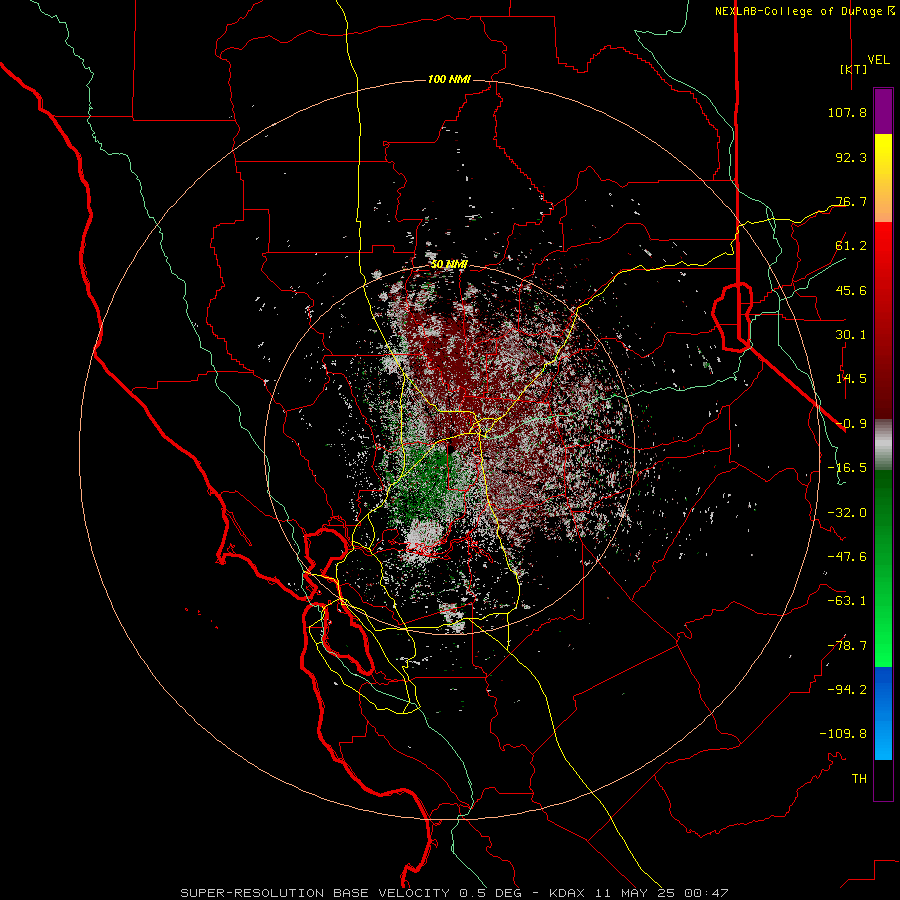Click the purple band of the color scale
The height and width of the screenshot is (900, 900).
[883, 111]
